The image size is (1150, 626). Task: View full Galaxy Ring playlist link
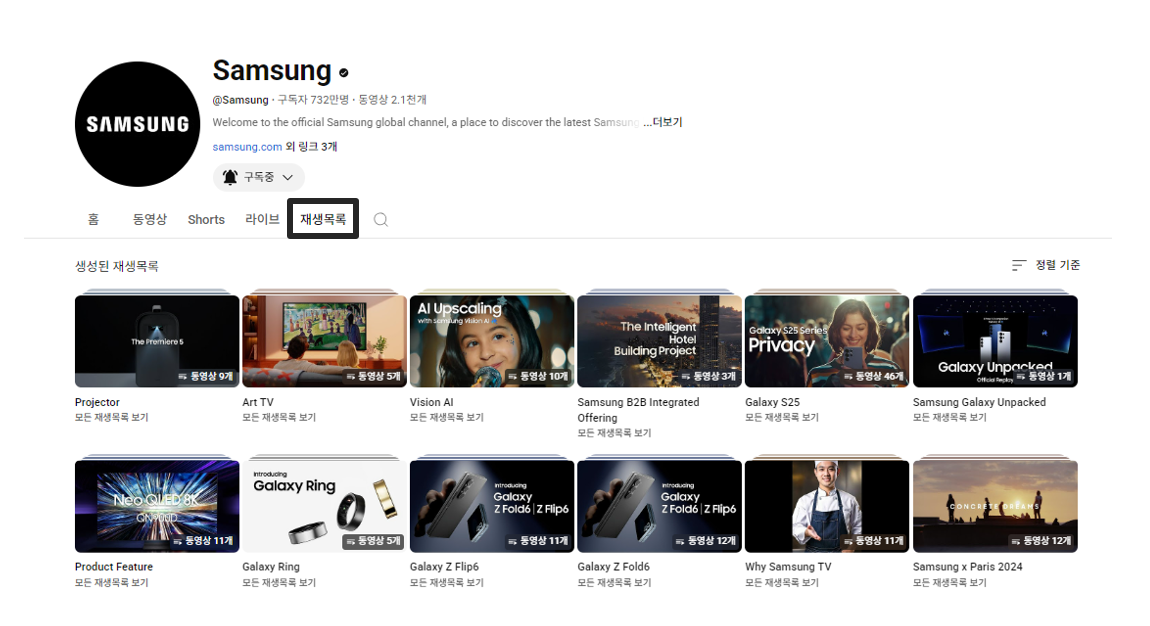click(279, 583)
